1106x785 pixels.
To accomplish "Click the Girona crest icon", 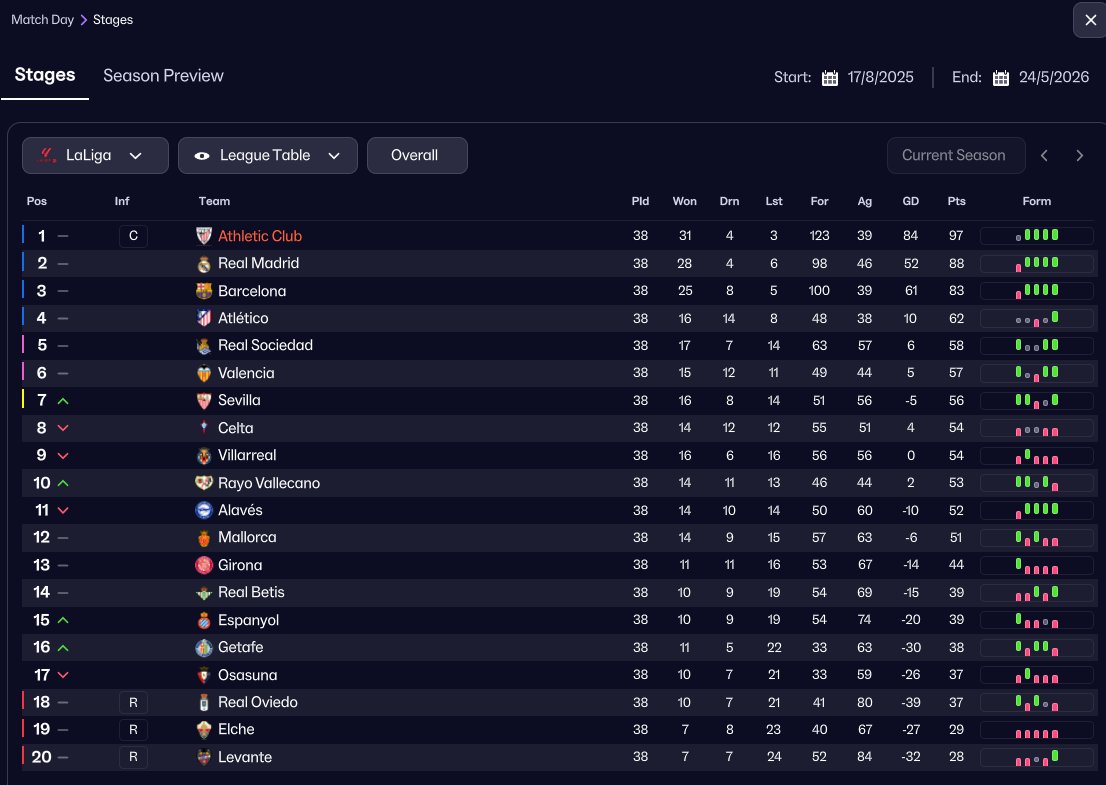I will [x=204, y=565].
